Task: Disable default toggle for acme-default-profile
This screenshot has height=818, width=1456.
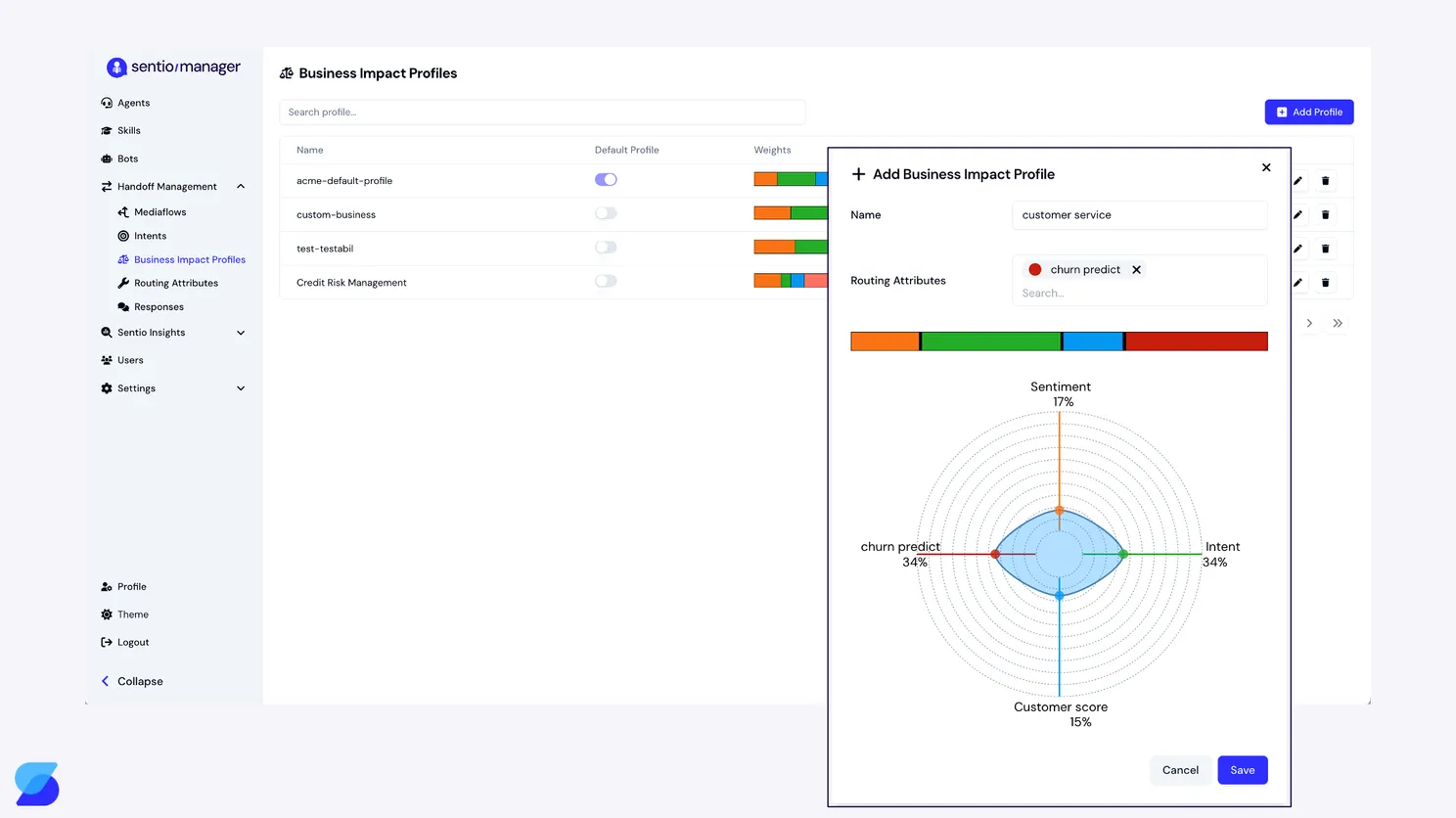Action: (x=606, y=180)
